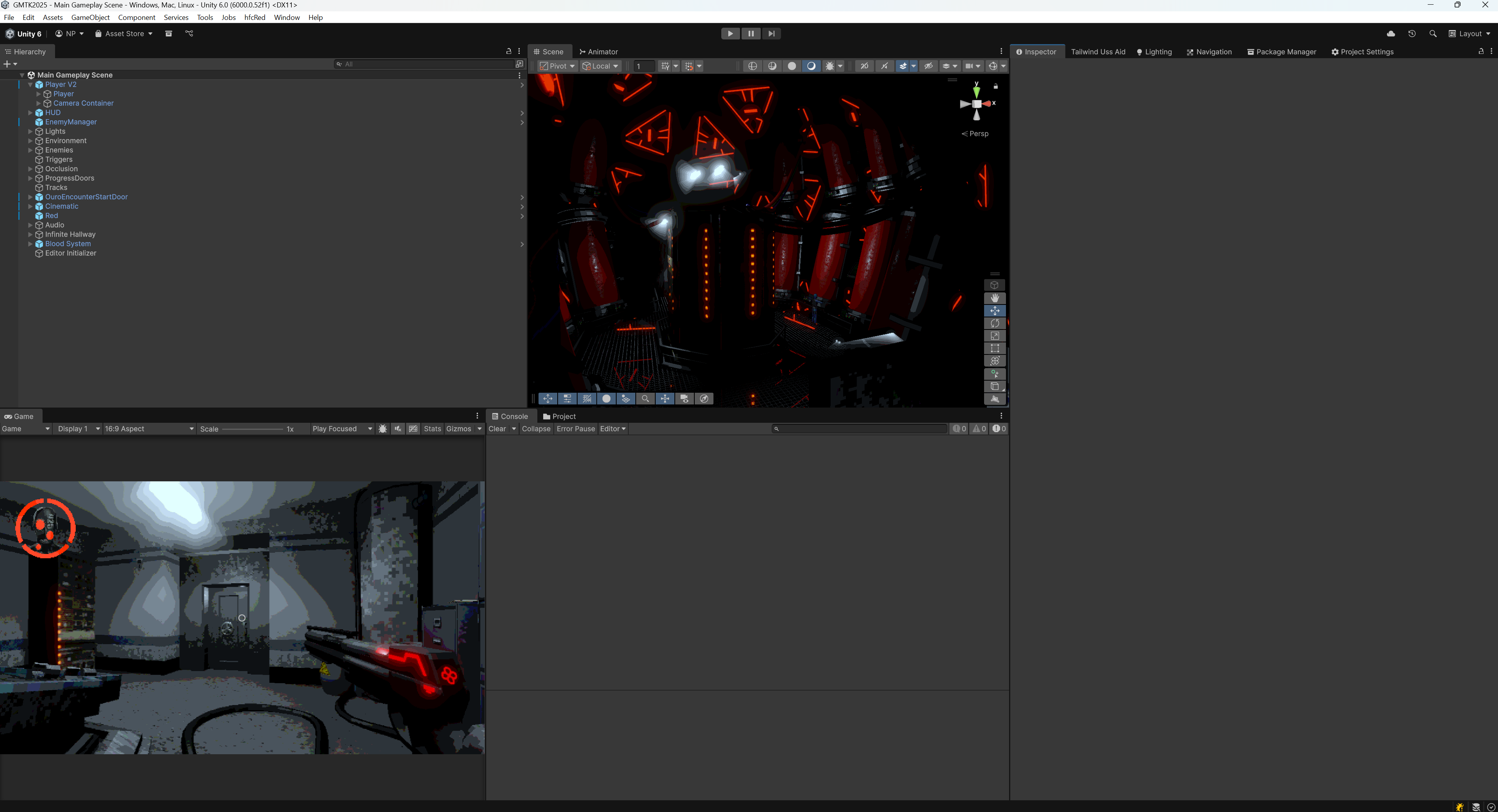This screenshot has height=812, width=1498.
Task: Select the Rotate tool in scene
Action: [x=994, y=323]
